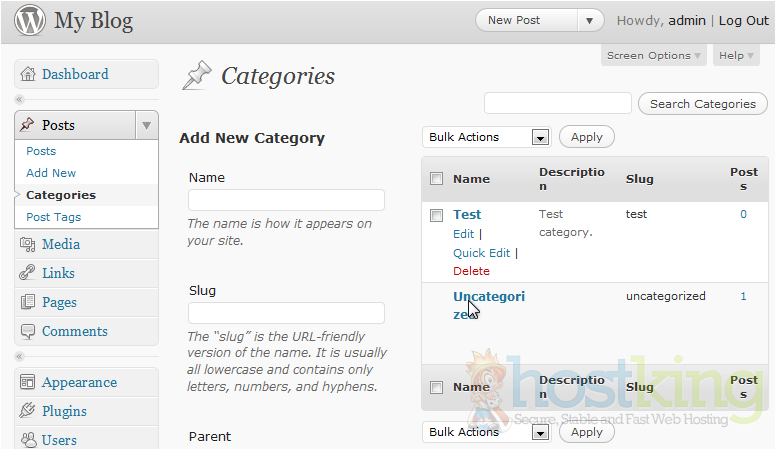Open the Add New submenu item
This screenshot has width=776, height=450.
point(51,173)
